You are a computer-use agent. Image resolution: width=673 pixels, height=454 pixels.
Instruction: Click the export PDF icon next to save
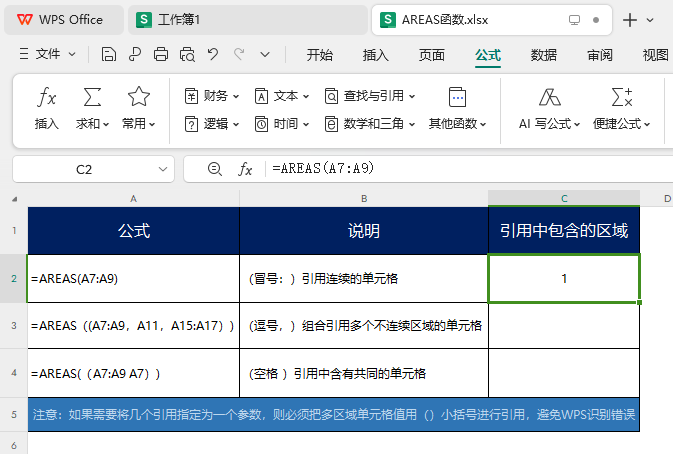[135, 54]
